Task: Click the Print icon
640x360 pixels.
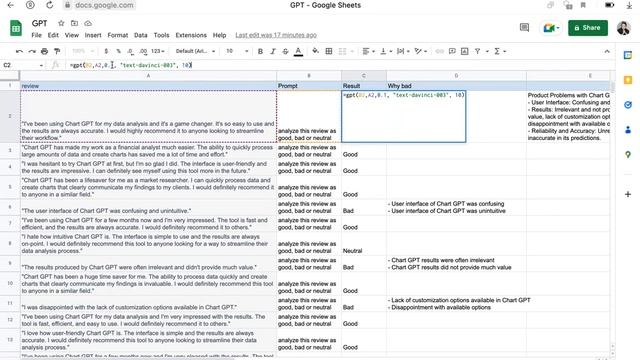Action: pyautogui.click(x=44, y=51)
